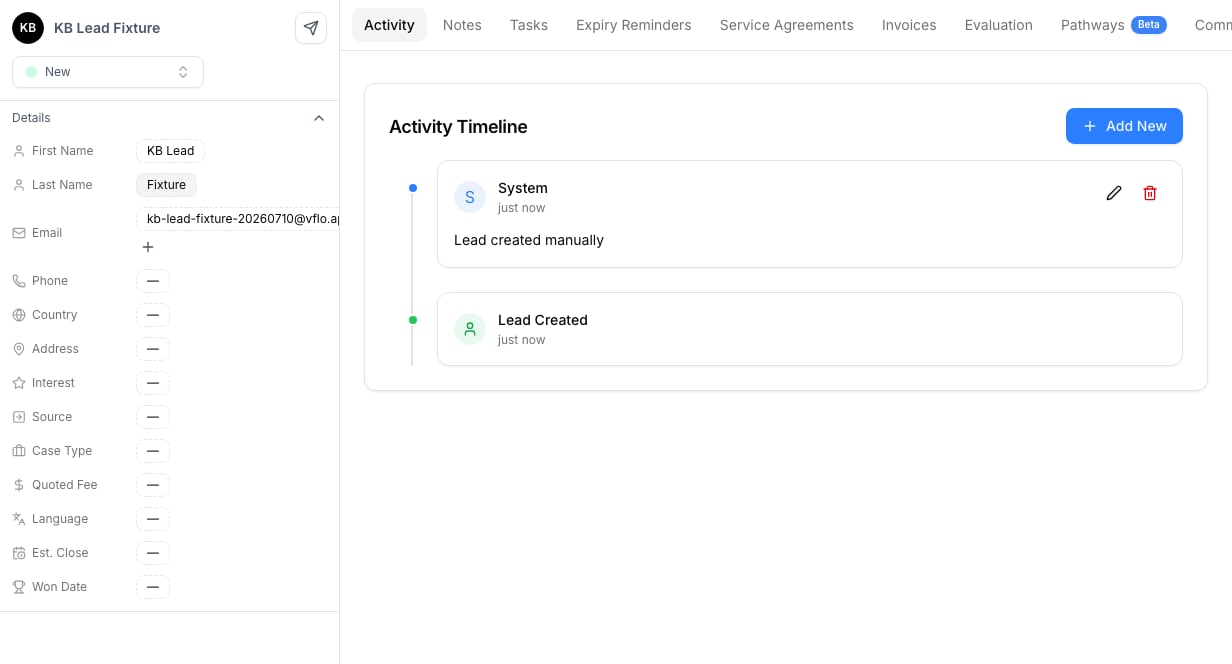Click the Interest star icon

pyautogui.click(x=19, y=383)
